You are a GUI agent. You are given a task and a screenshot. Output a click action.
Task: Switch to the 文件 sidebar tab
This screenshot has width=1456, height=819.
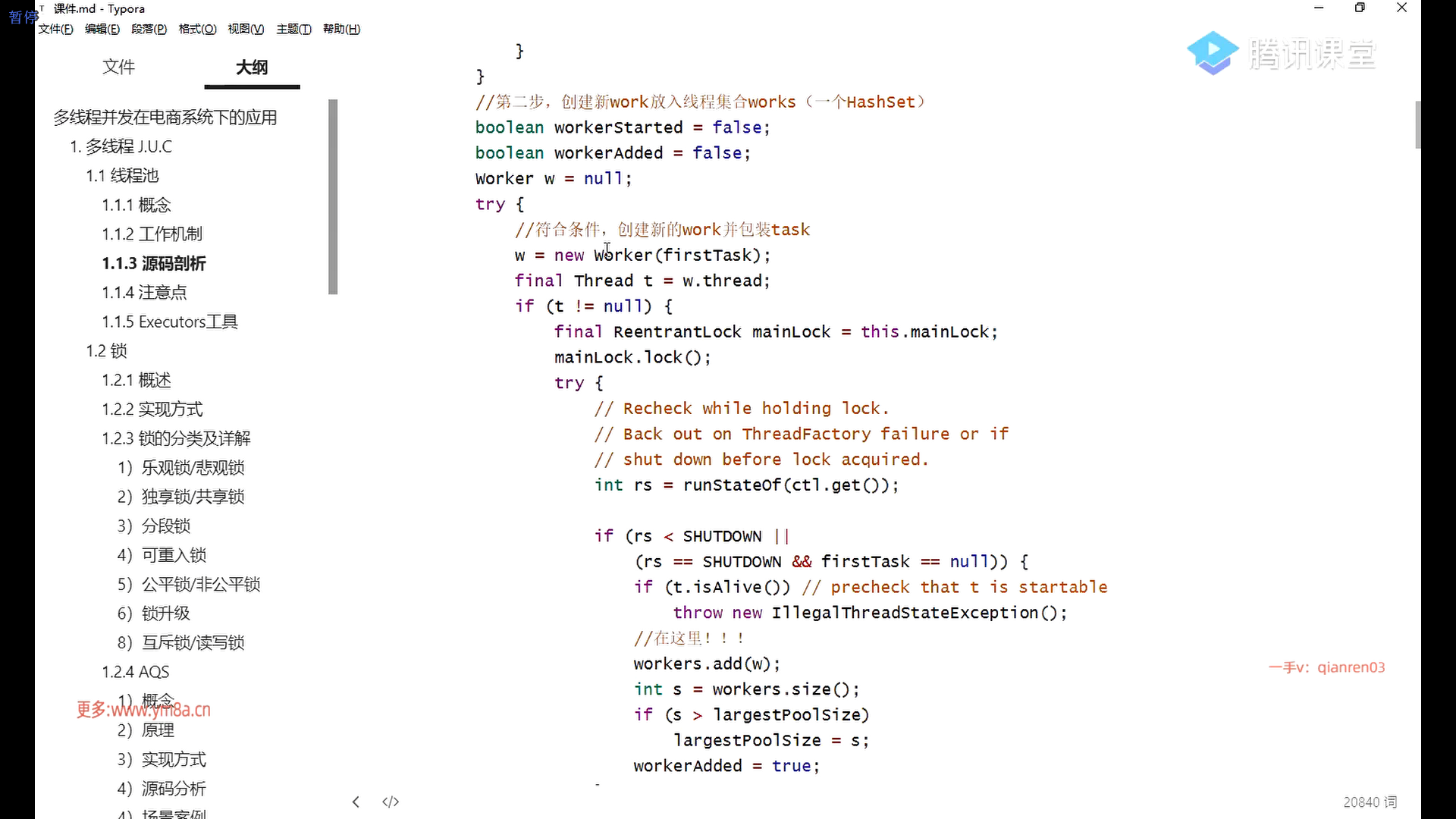118,67
